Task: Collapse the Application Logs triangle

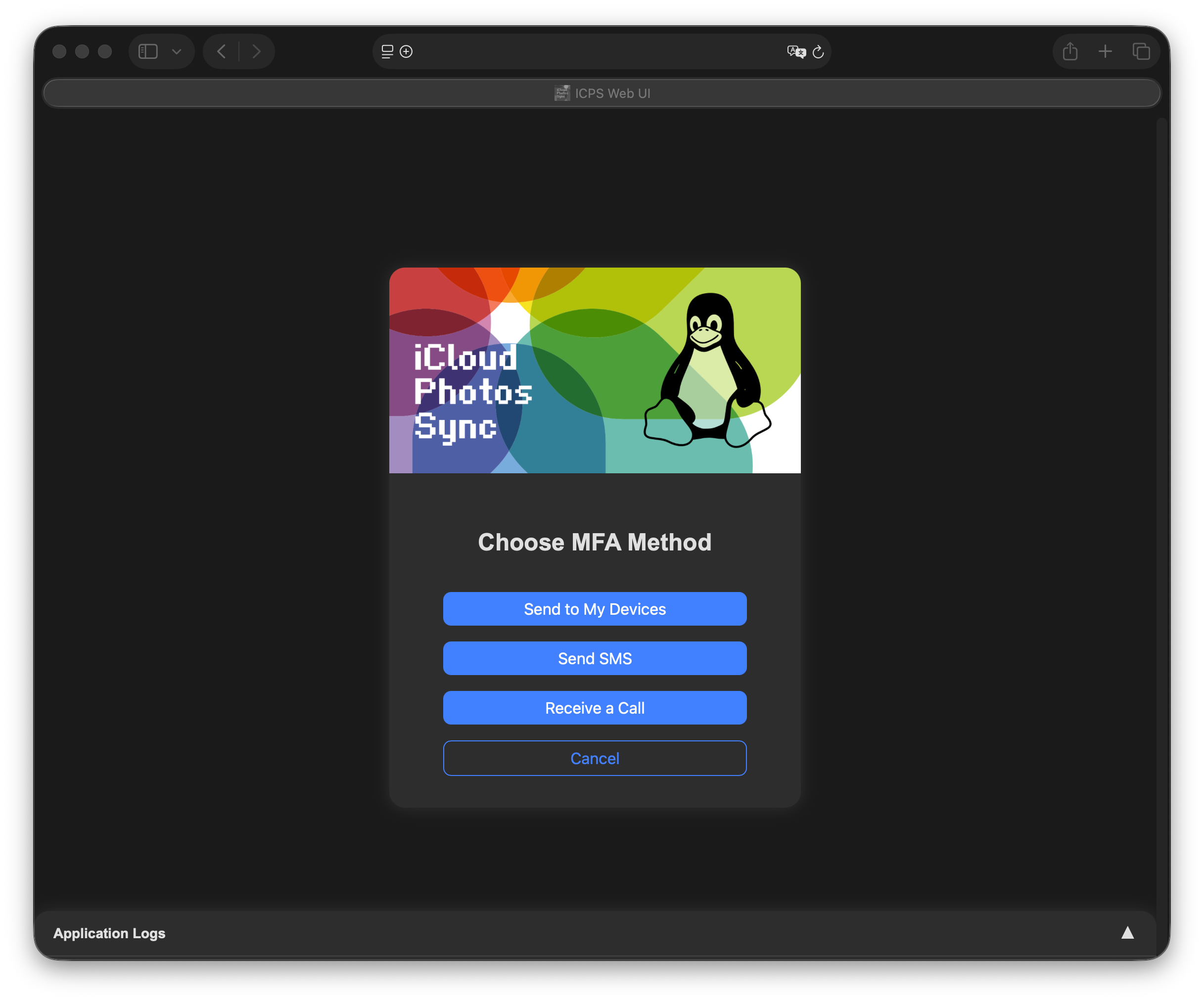Action: (1127, 933)
